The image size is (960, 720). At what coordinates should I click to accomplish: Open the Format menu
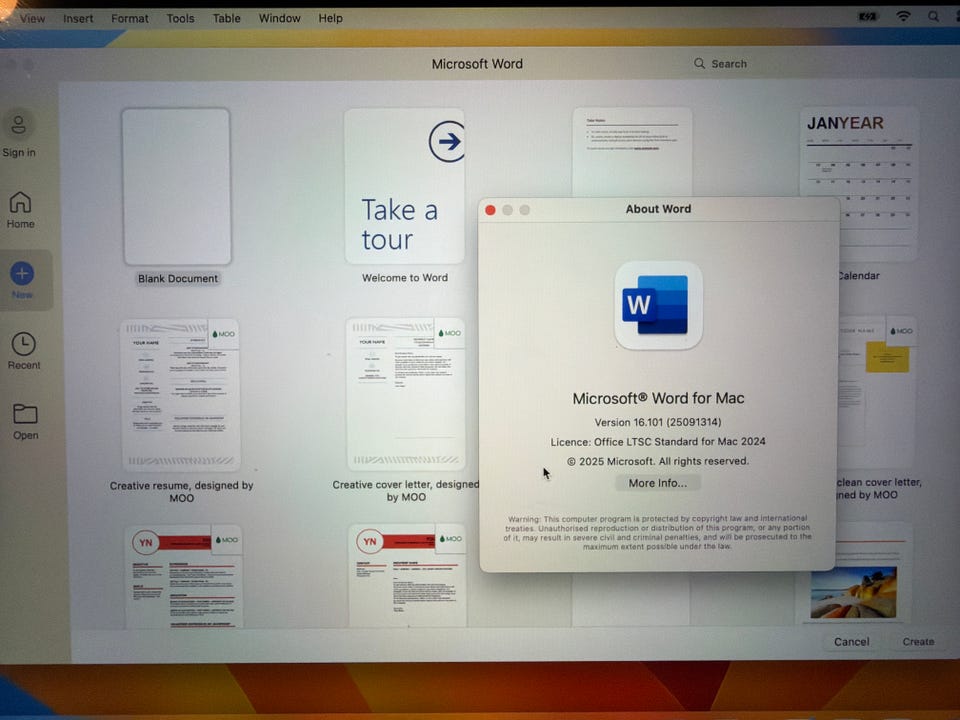pos(129,18)
